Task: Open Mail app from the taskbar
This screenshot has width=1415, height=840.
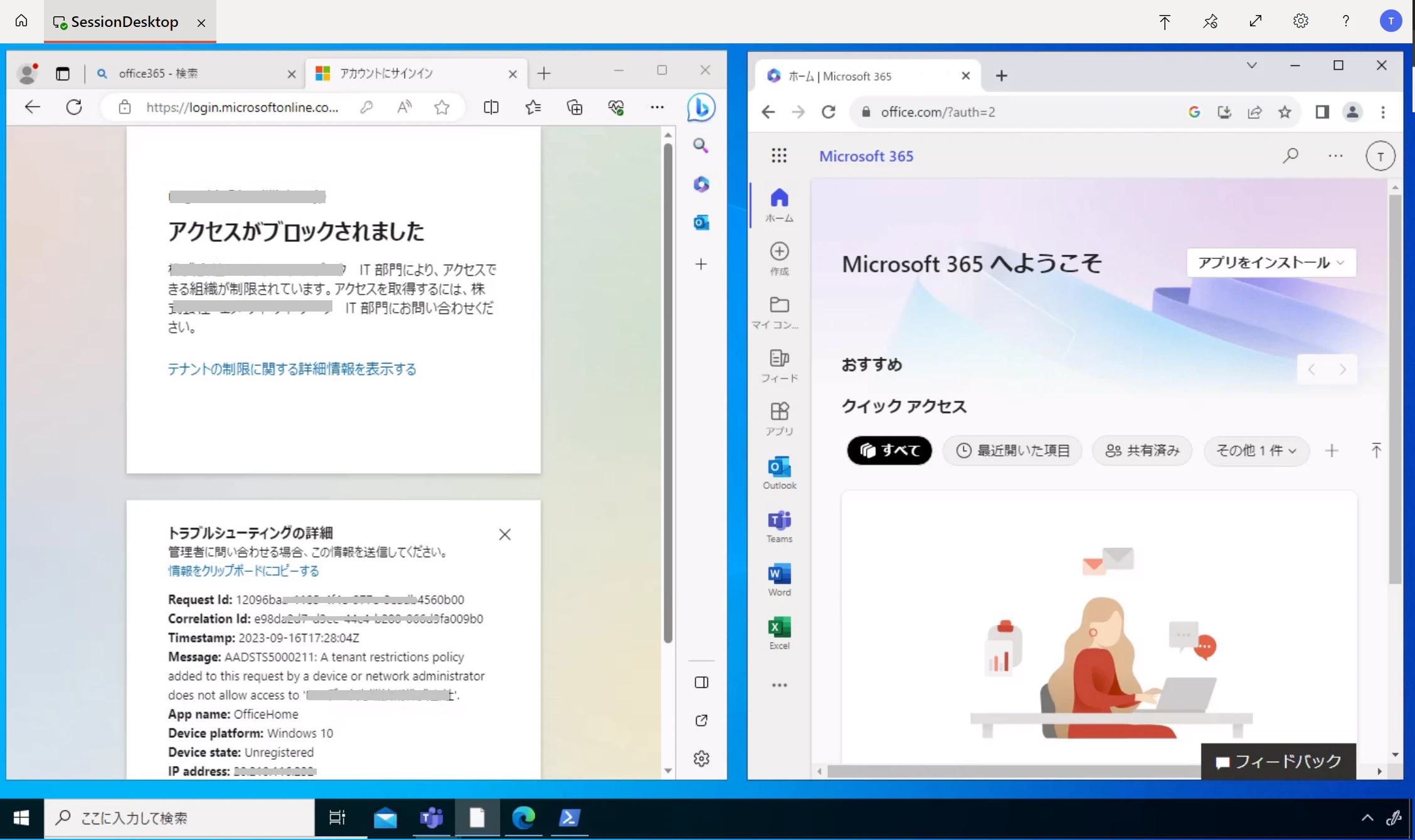Action: pyautogui.click(x=385, y=817)
